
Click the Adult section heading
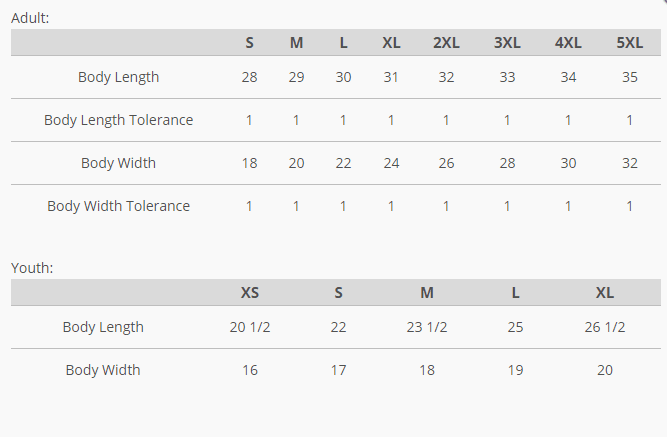pos(30,17)
